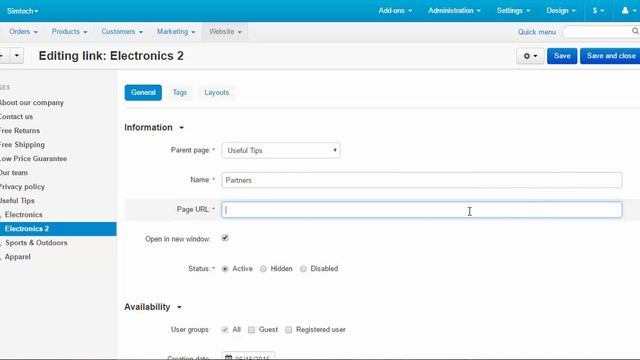
Task: Open the gear actions menu
Action: (530, 56)
